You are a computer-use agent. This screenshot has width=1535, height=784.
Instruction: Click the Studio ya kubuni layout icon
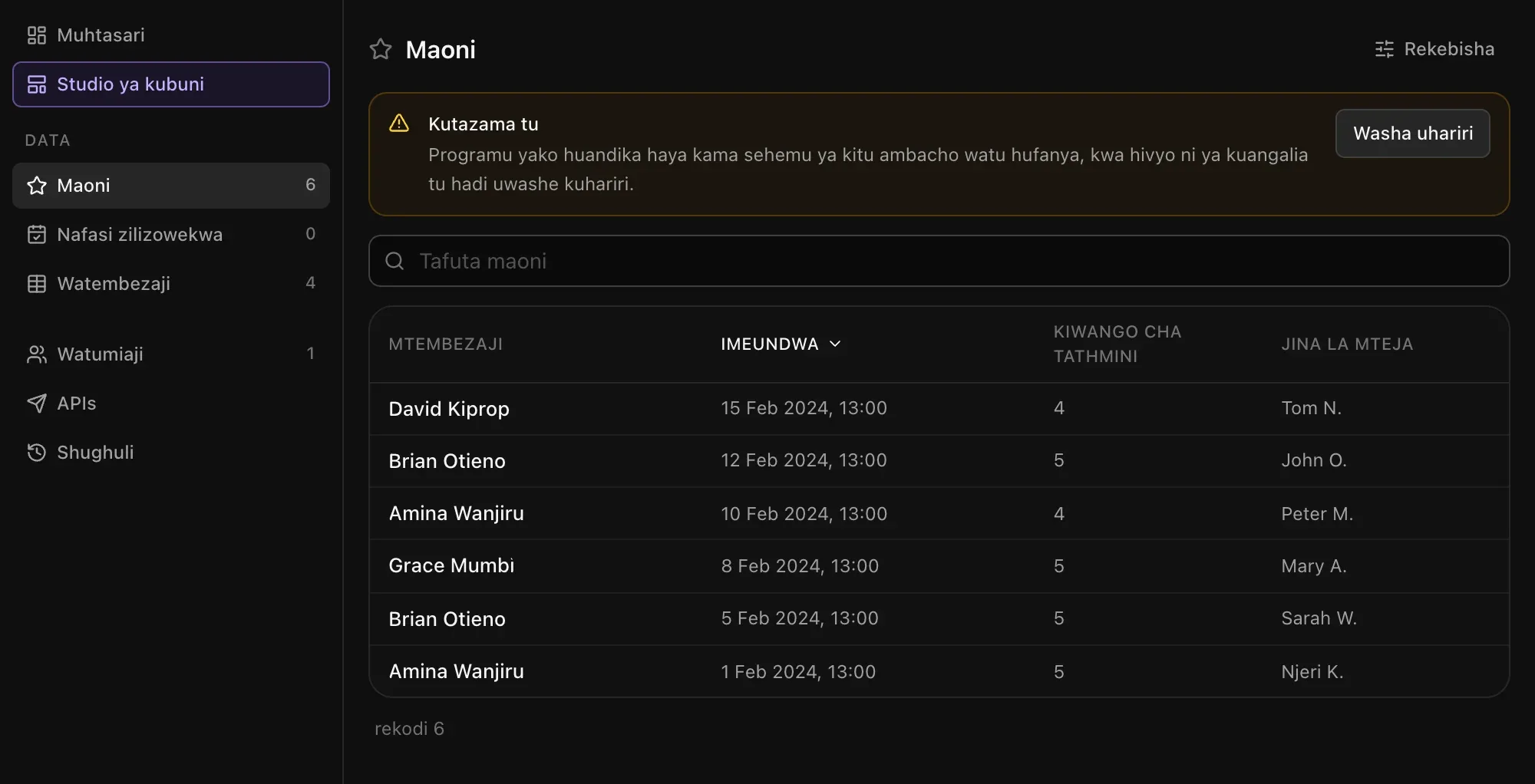click(x=36, y=84)
